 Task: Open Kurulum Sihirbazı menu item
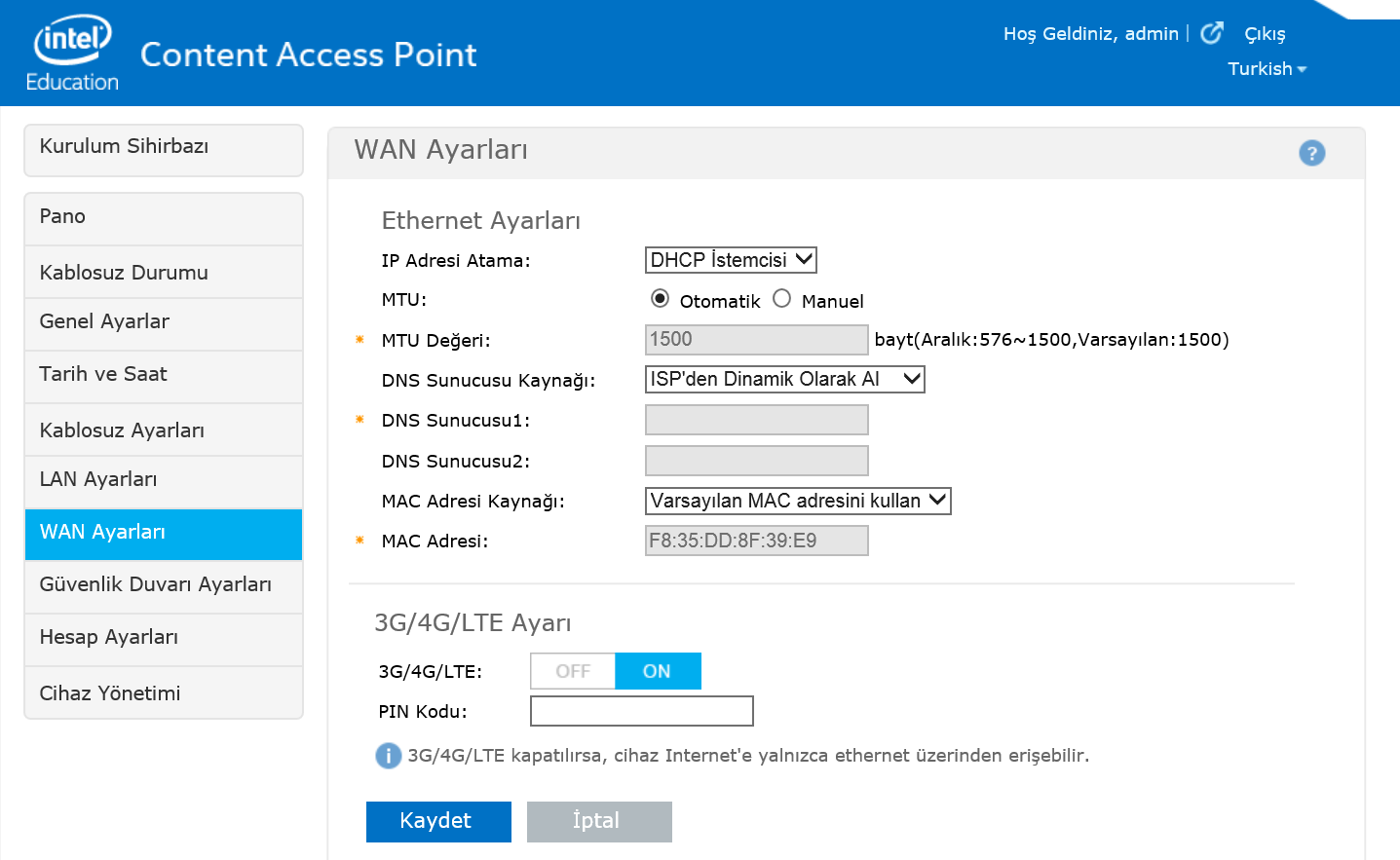164,150
